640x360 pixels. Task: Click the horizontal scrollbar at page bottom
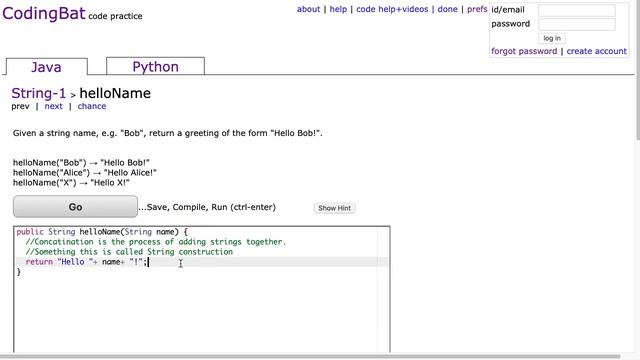tap(310, 357)
